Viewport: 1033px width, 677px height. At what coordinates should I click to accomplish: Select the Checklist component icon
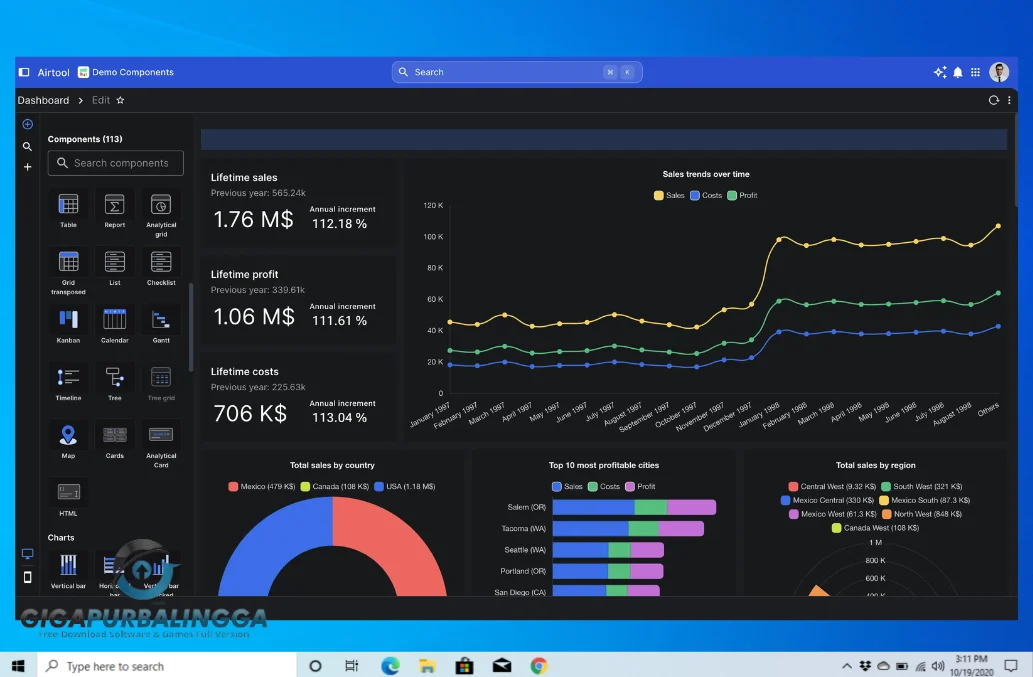(161, 262)
